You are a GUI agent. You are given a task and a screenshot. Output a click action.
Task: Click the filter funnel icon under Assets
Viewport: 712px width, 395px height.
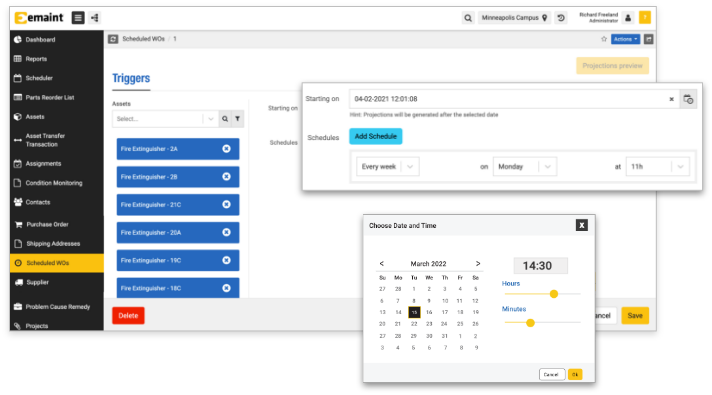coord(237,119)
